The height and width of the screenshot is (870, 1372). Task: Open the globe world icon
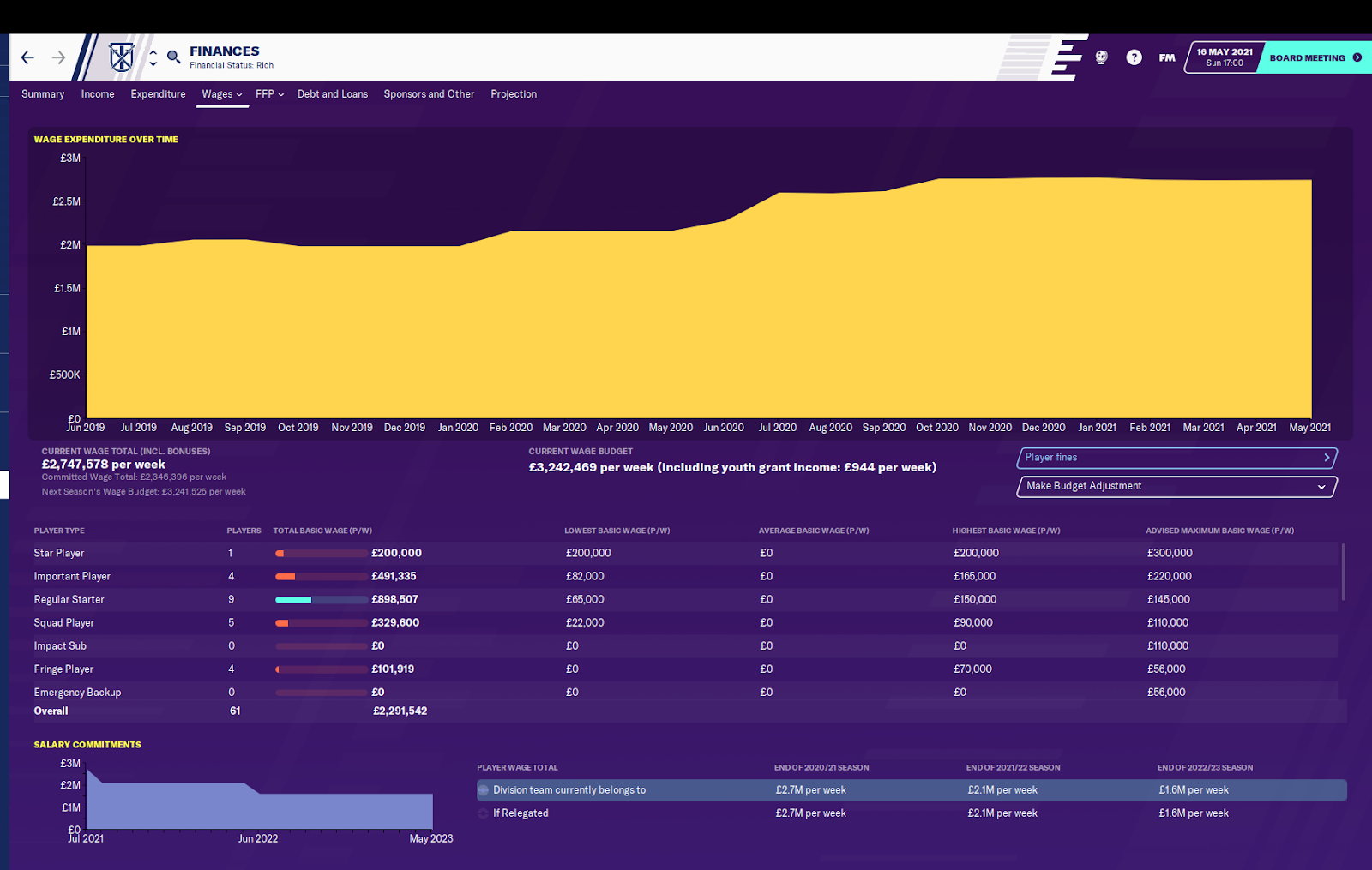pyautogui.click(x=1102, y=57)
